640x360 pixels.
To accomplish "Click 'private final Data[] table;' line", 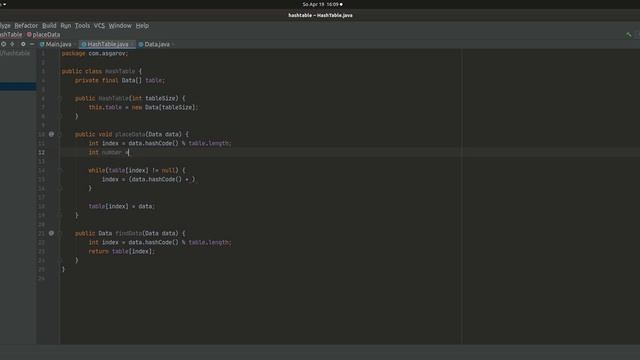I will 120,80.
